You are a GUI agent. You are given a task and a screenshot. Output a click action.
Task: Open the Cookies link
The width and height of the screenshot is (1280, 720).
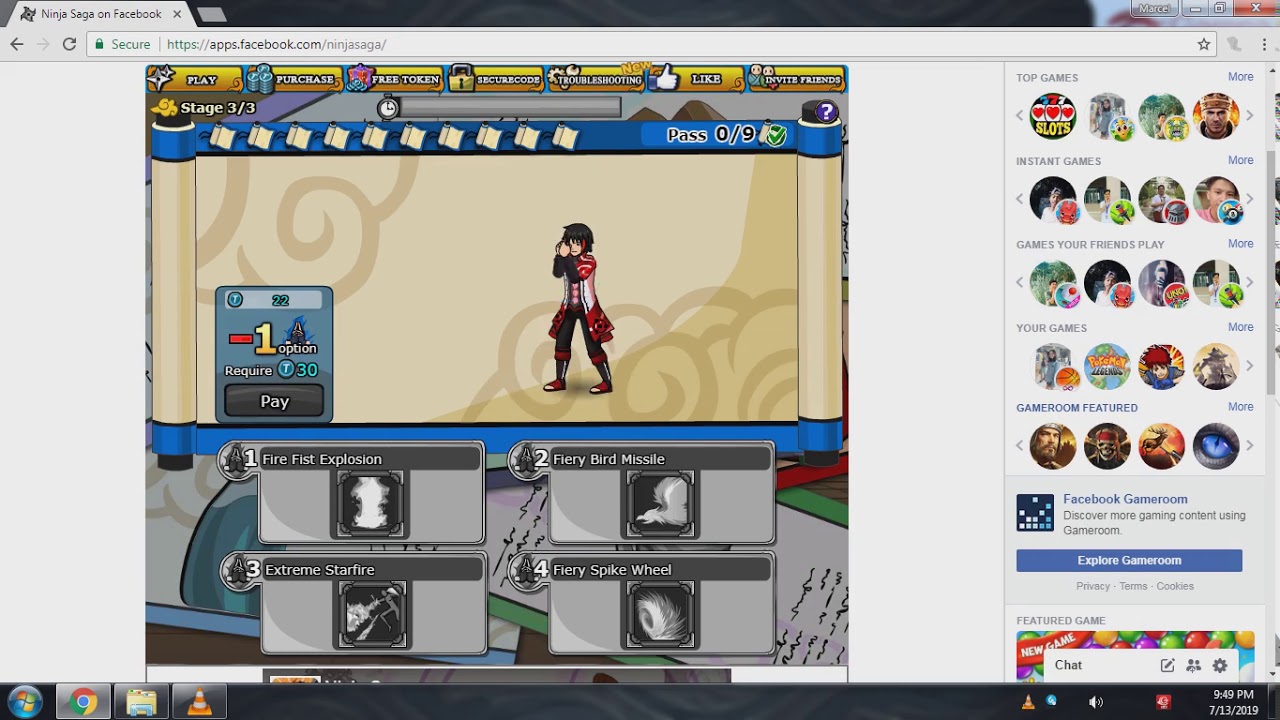pyautogui.click(x=1175, y=586)
